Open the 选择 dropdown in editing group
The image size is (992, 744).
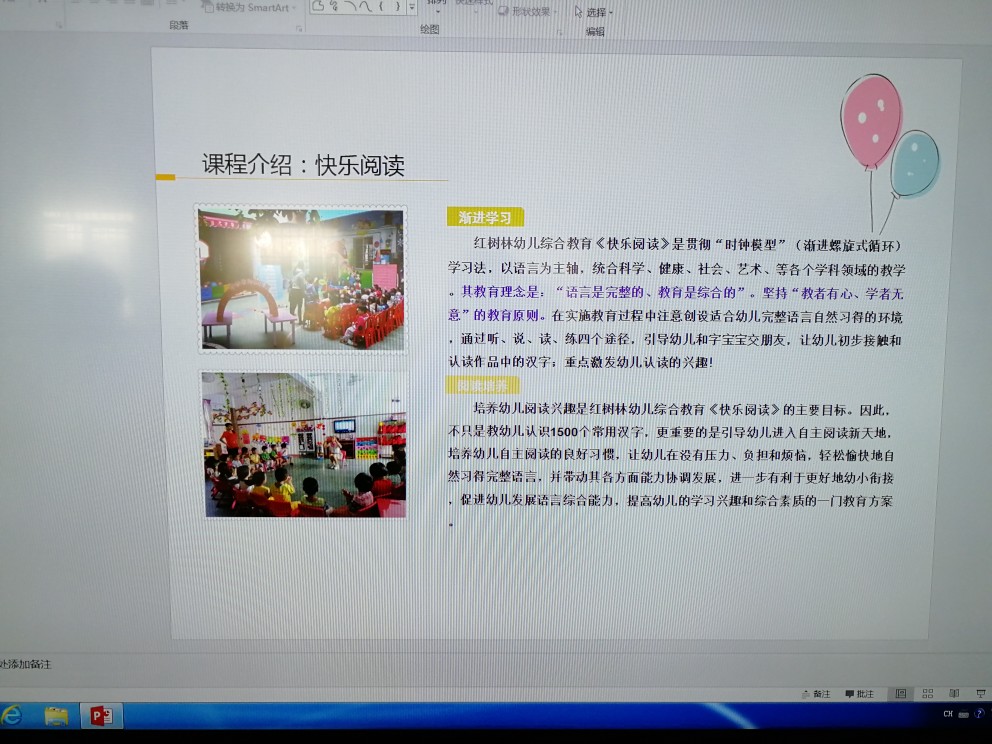click(596, 12)
